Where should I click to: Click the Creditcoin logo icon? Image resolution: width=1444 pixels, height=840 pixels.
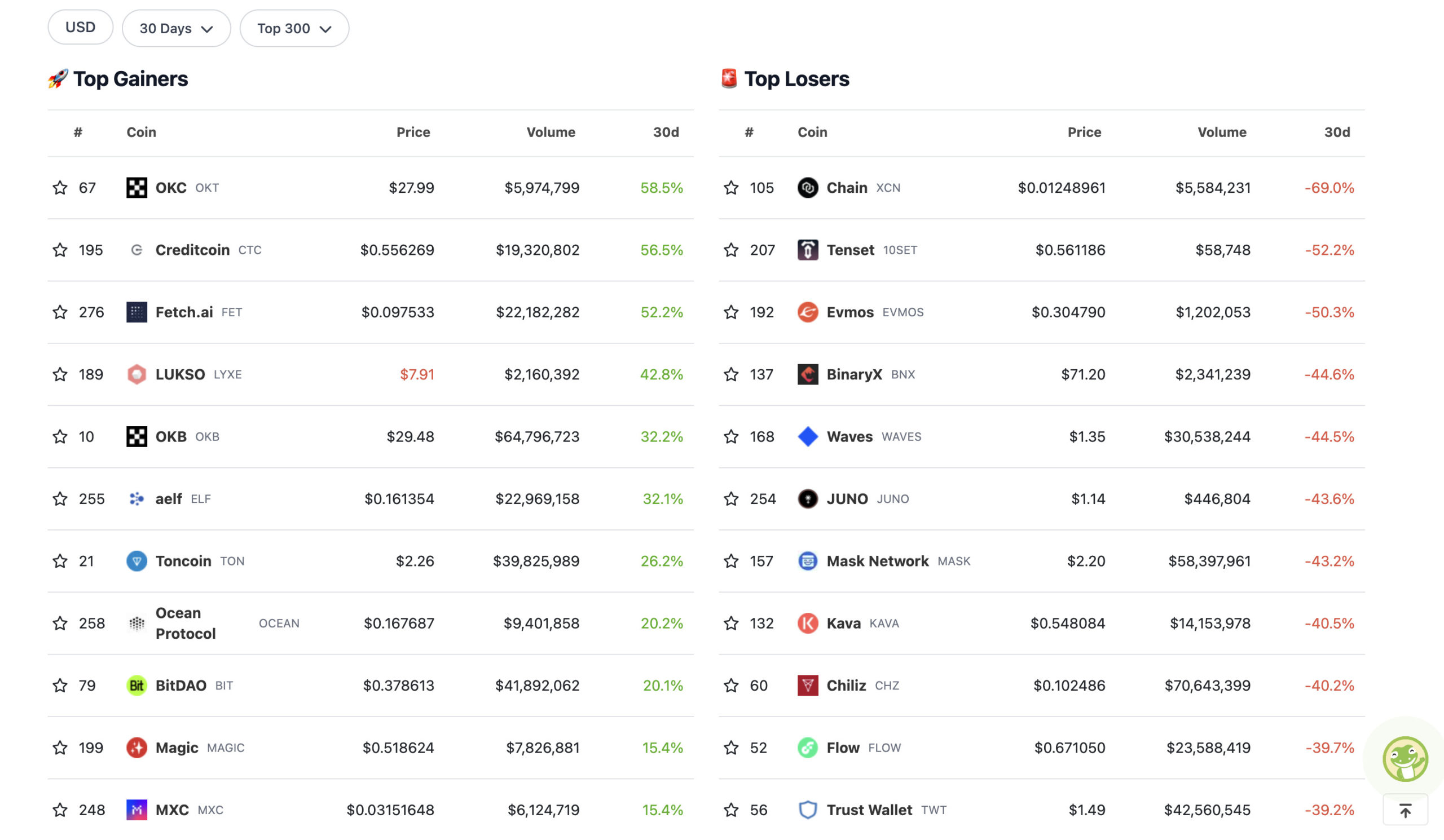point(137,250)
